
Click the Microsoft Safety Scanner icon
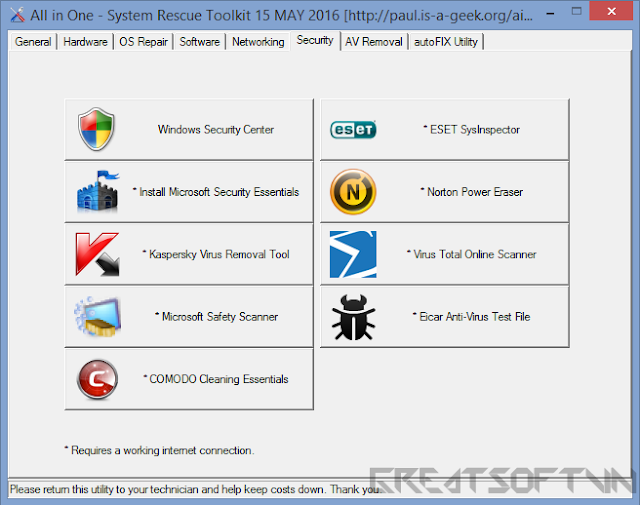(x=97, y=317)
